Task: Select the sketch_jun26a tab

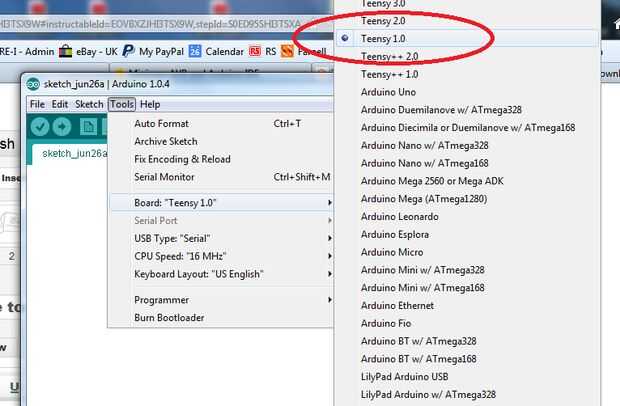Action: (69, 153)
